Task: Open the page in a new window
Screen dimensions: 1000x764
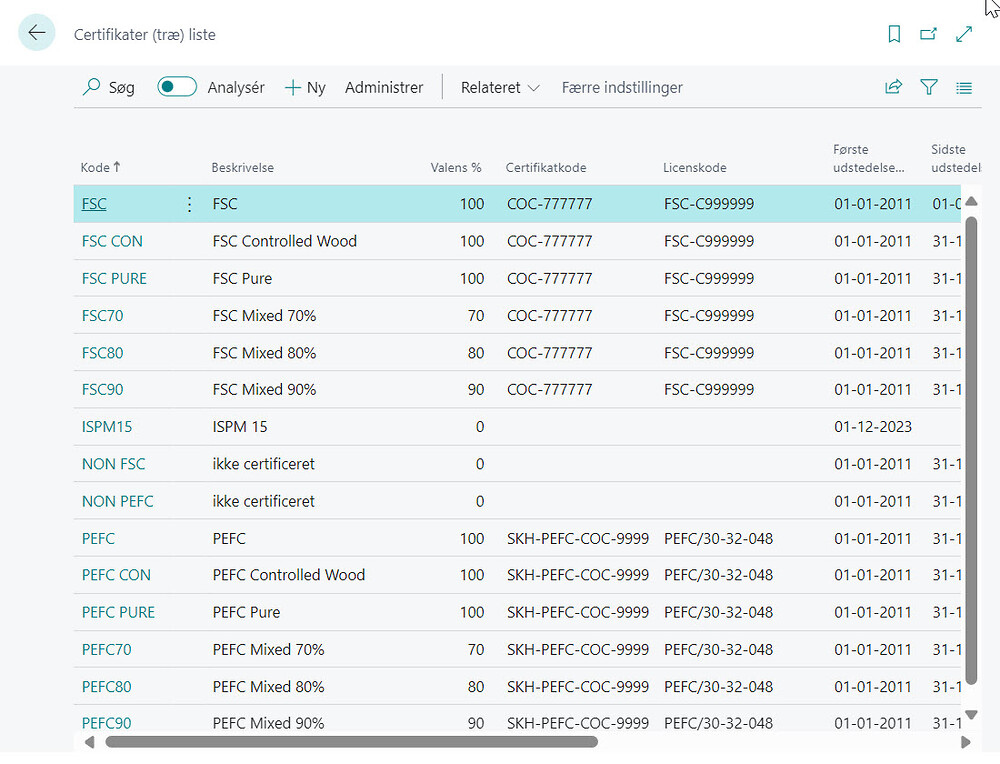Action: 929,34
